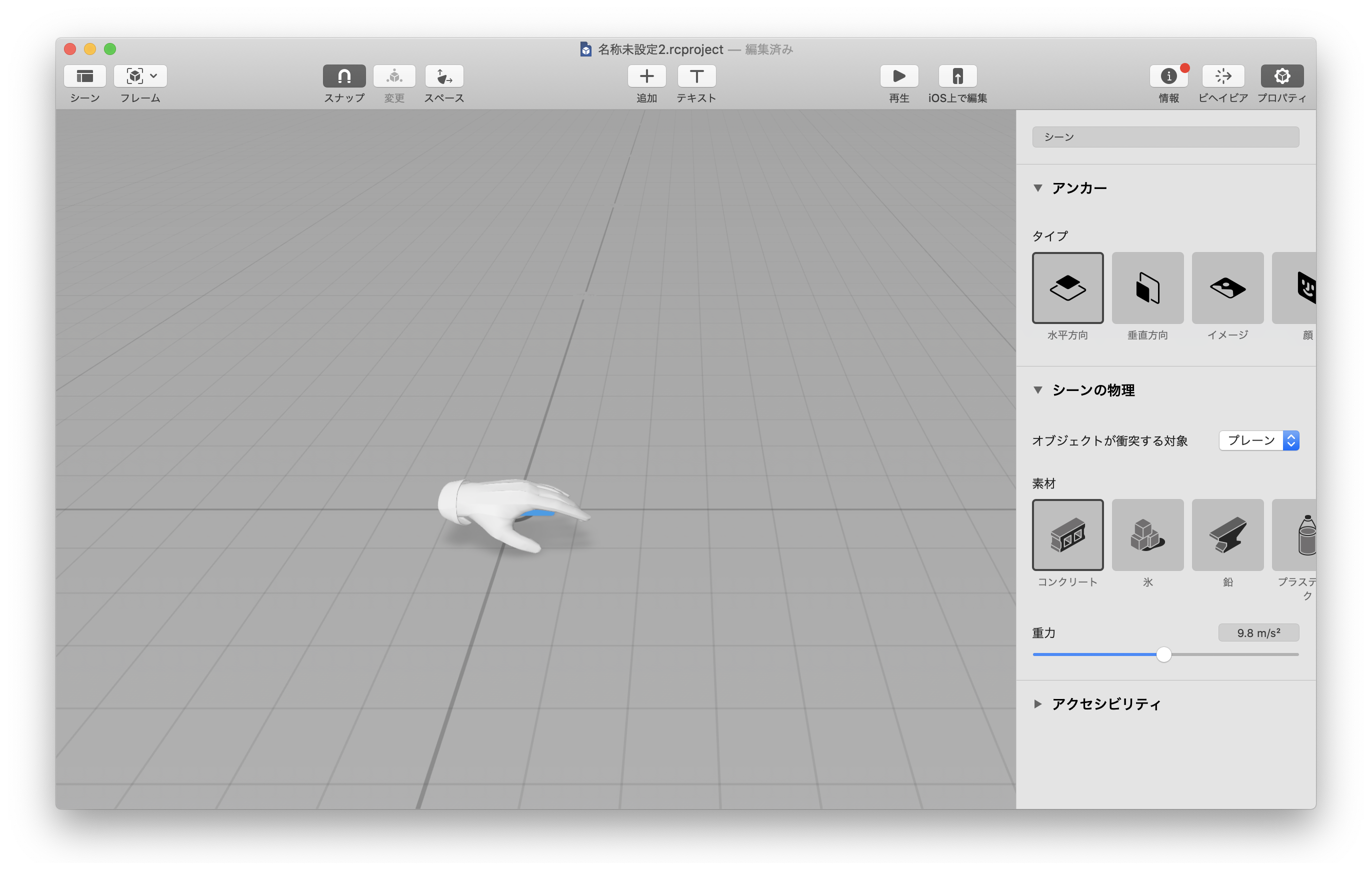Click the スペース transform space icon

pyautogui.click(x=444, y=76)
